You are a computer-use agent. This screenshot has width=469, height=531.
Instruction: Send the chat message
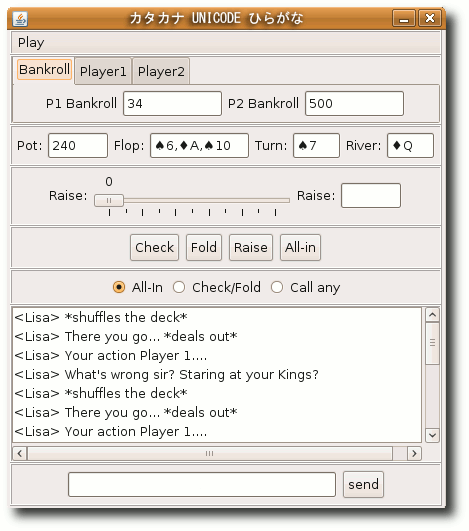(363, 485)
